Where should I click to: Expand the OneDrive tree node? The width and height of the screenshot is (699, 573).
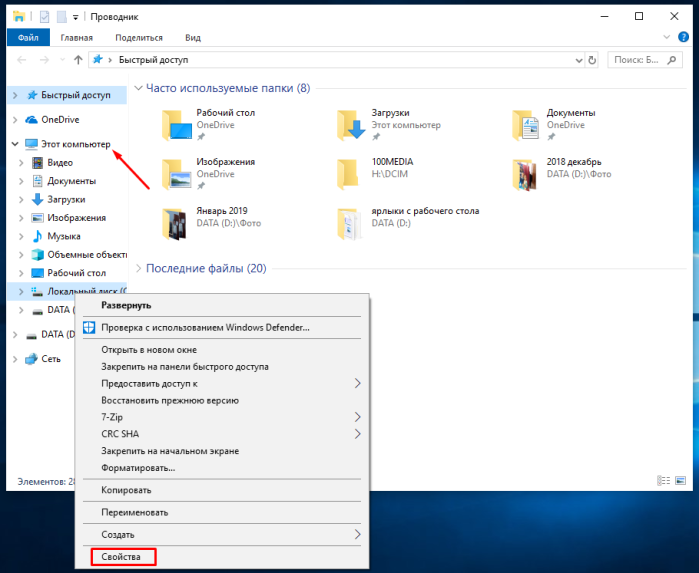pyautogui.click(x=15, y=120)
